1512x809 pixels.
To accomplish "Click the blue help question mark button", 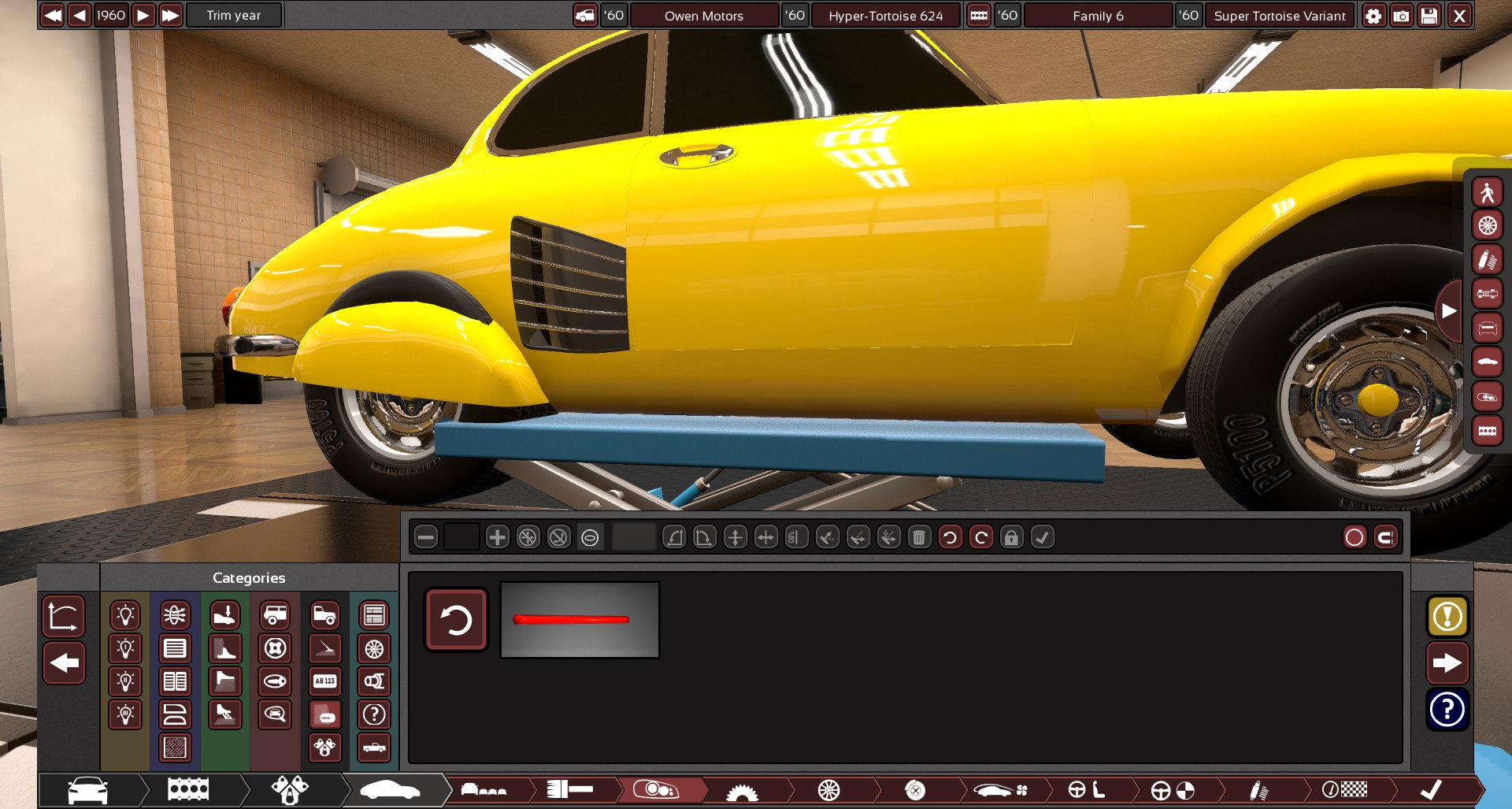I will click(x=1447, y=710).
